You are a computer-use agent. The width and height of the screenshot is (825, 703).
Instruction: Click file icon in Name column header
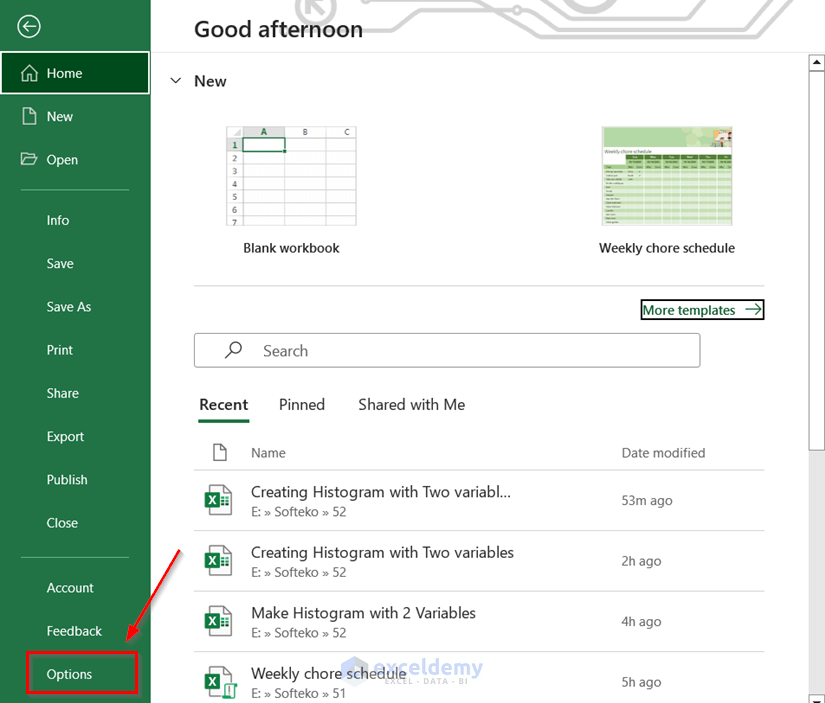(220, 452)
